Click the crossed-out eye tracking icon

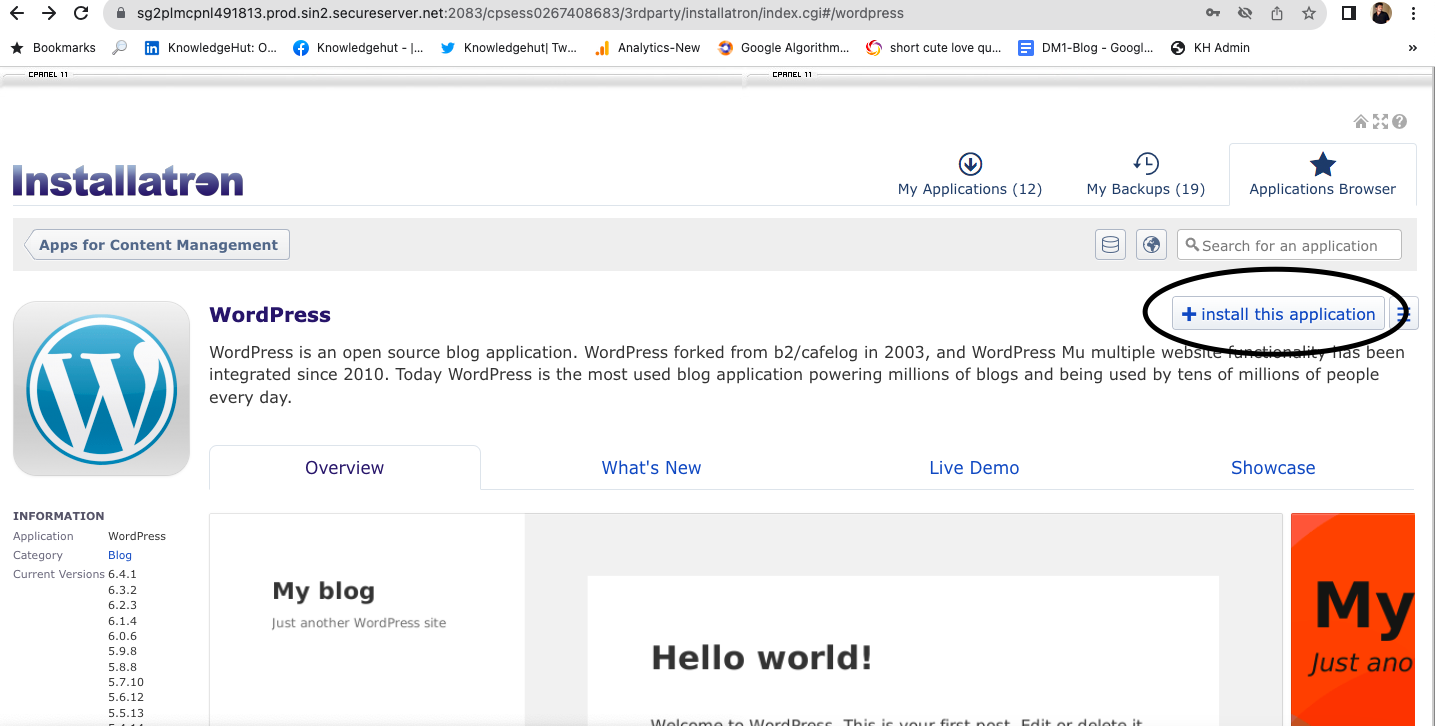click(x=1245, y=14)
